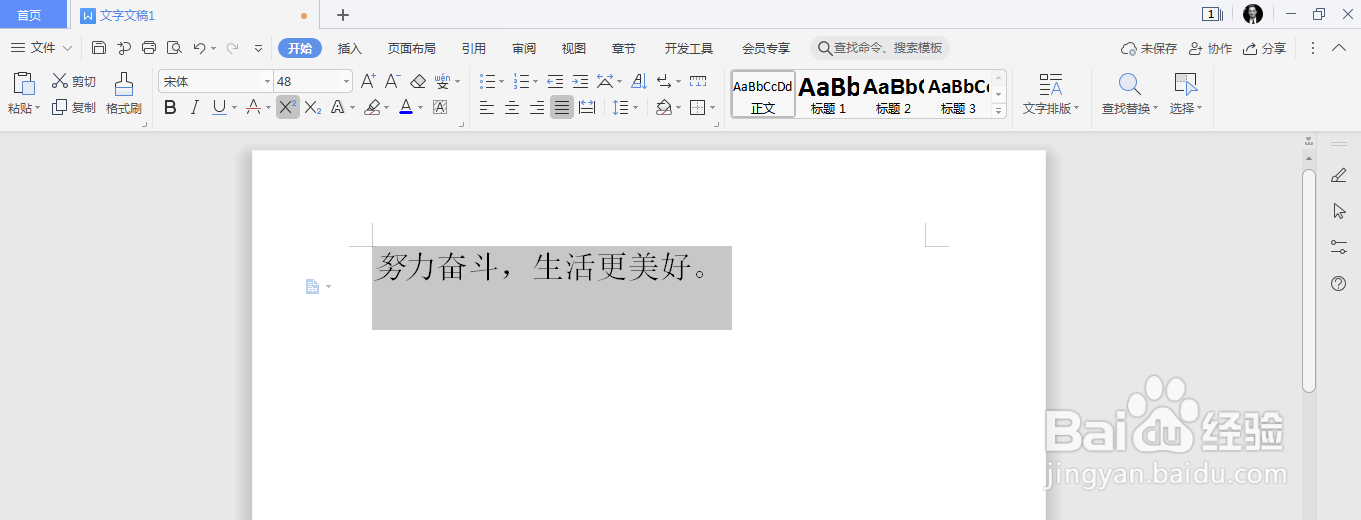Screen dimensions: 1361x520
Task: Click the Select (选择) tool icon
Action: tap(1186, 86)
